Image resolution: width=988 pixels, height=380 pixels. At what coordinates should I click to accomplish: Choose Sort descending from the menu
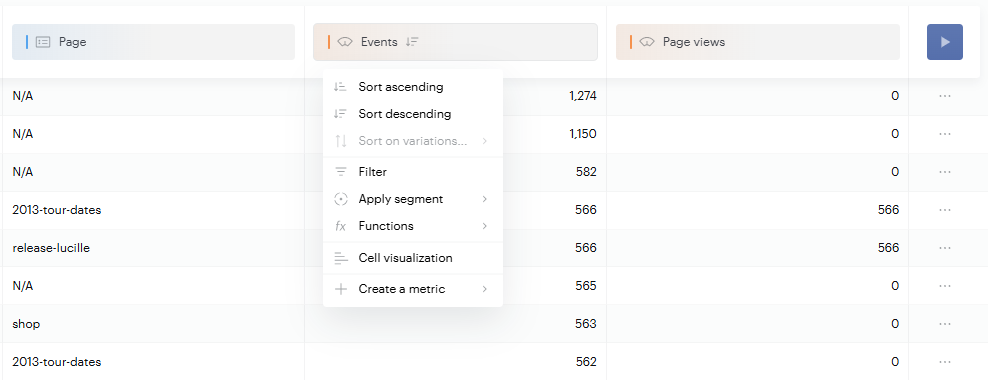413,114
